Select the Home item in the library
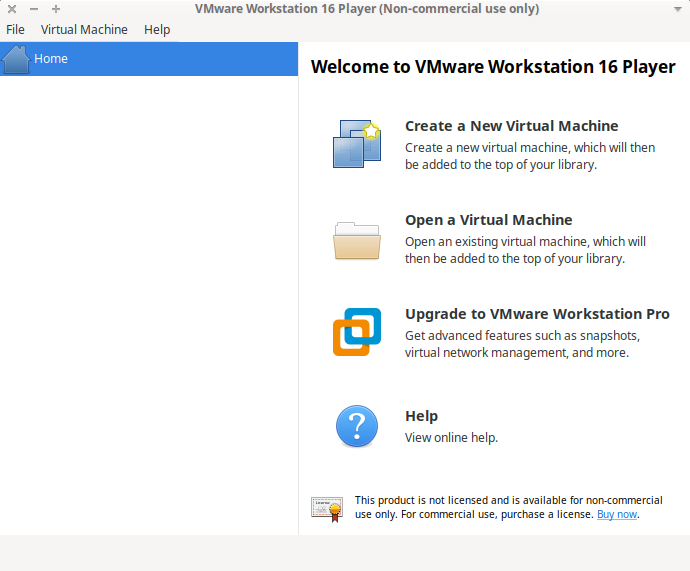This screenshot has width=690, height=571. (x=149, y=59)
